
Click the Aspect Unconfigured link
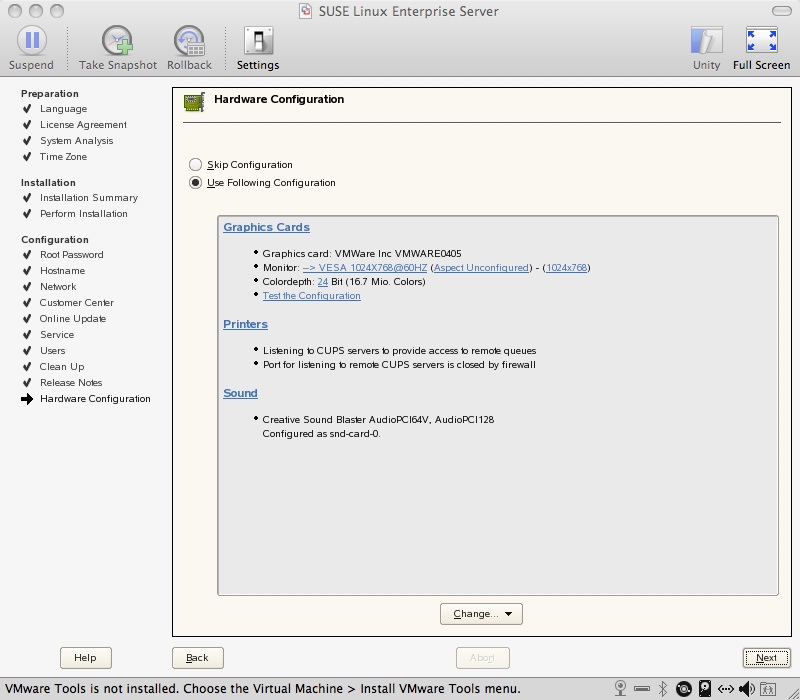481,267
